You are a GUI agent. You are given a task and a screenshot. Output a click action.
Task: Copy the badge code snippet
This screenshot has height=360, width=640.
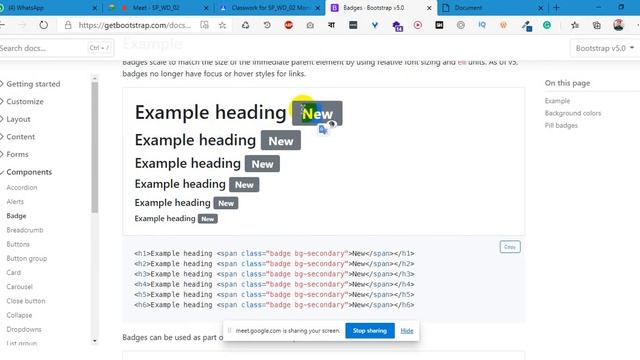(510, 247)
